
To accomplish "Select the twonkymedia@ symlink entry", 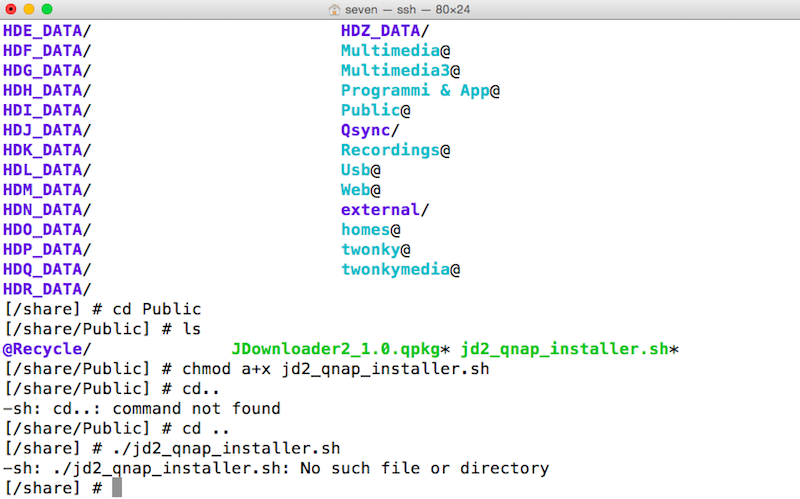I will click(x=400, y=270).
